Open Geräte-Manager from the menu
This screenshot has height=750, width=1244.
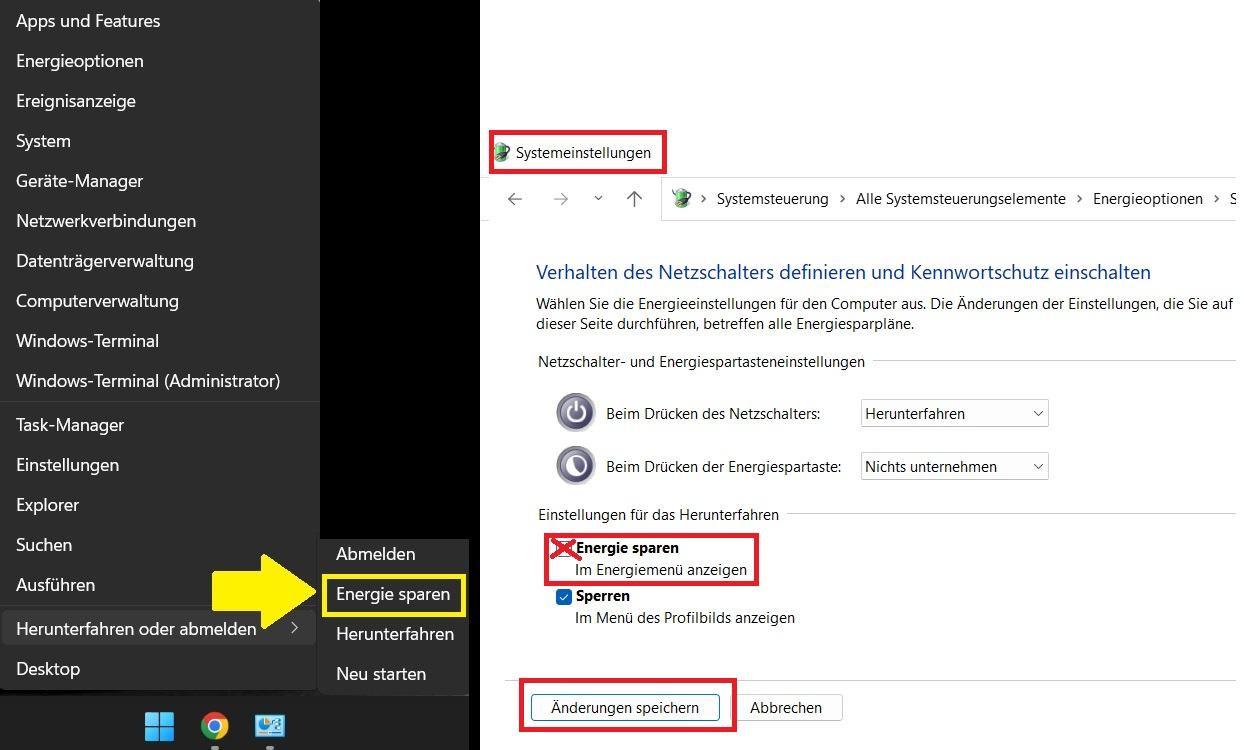coord(160,181)
